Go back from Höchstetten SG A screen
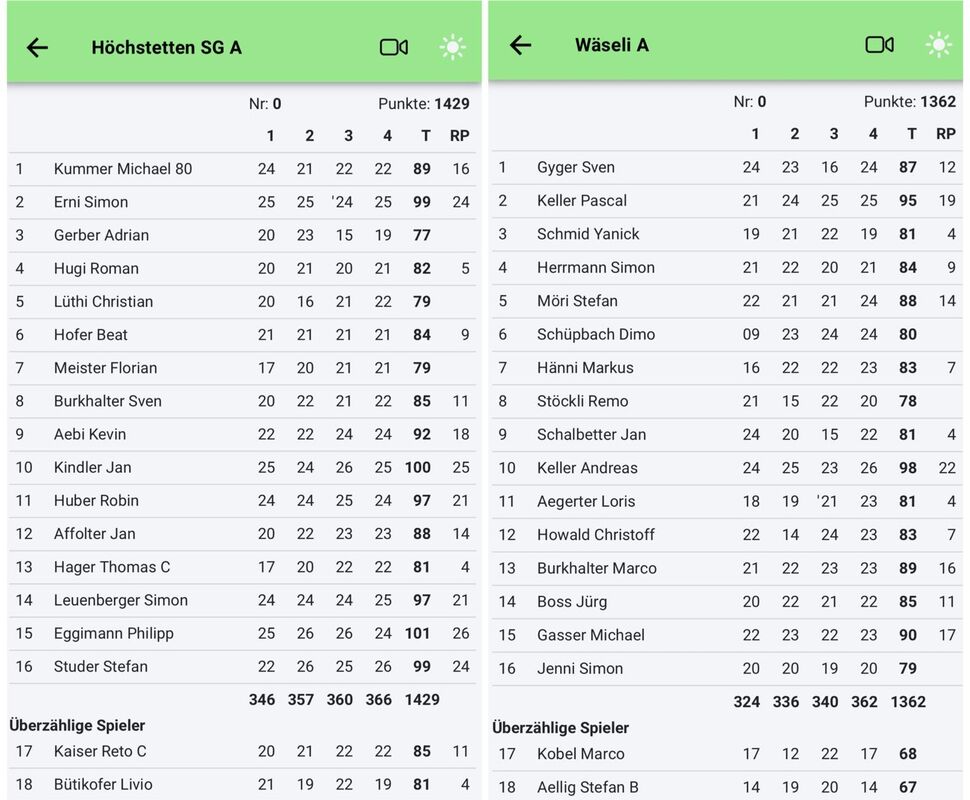This screenshot has height=800, width=970. [37, 47]
